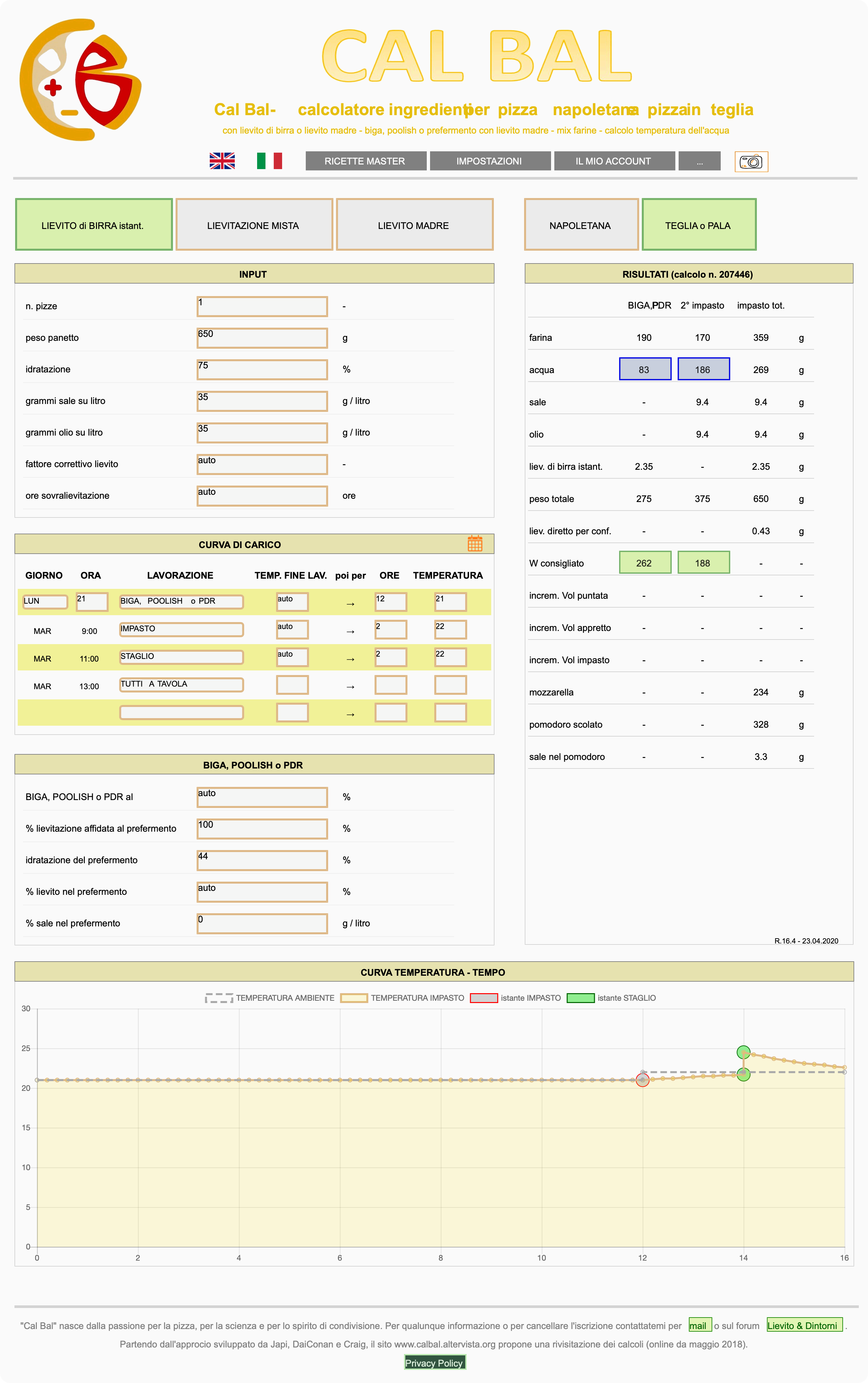
Task: Select LIEVITAZIONE MISTA mode
Action: 254,225
